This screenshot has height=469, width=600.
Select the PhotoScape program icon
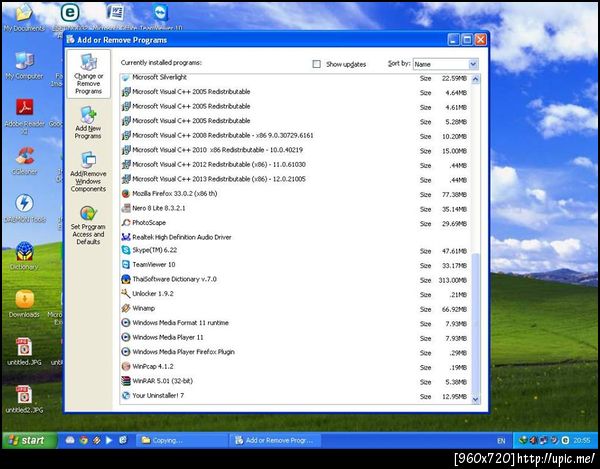pyautogui.click(x=126, y=223)
